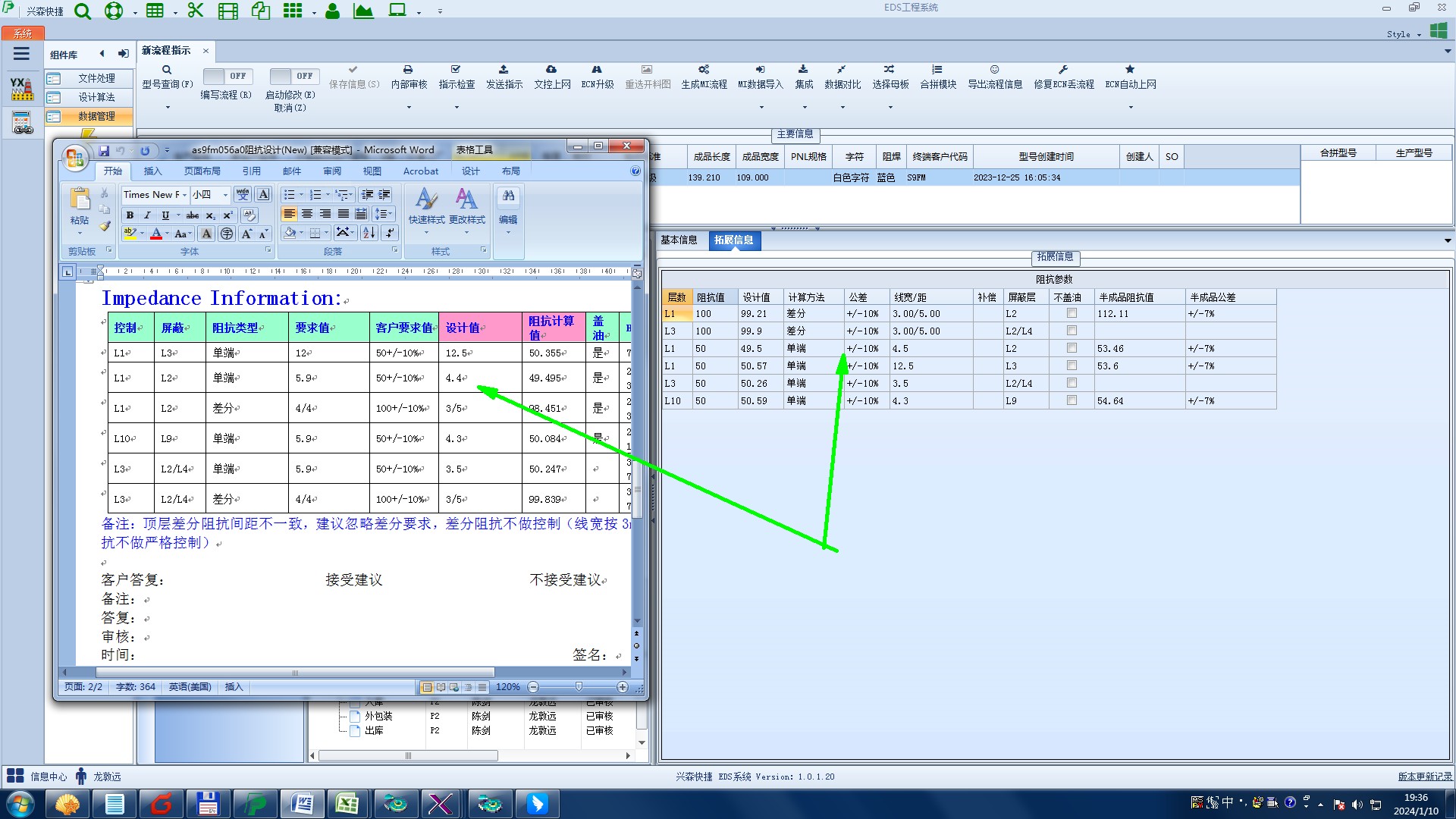Click the superscript icon in Word ribbon
This screenshot has width=1456, height=819.
(x=227, y=215)
